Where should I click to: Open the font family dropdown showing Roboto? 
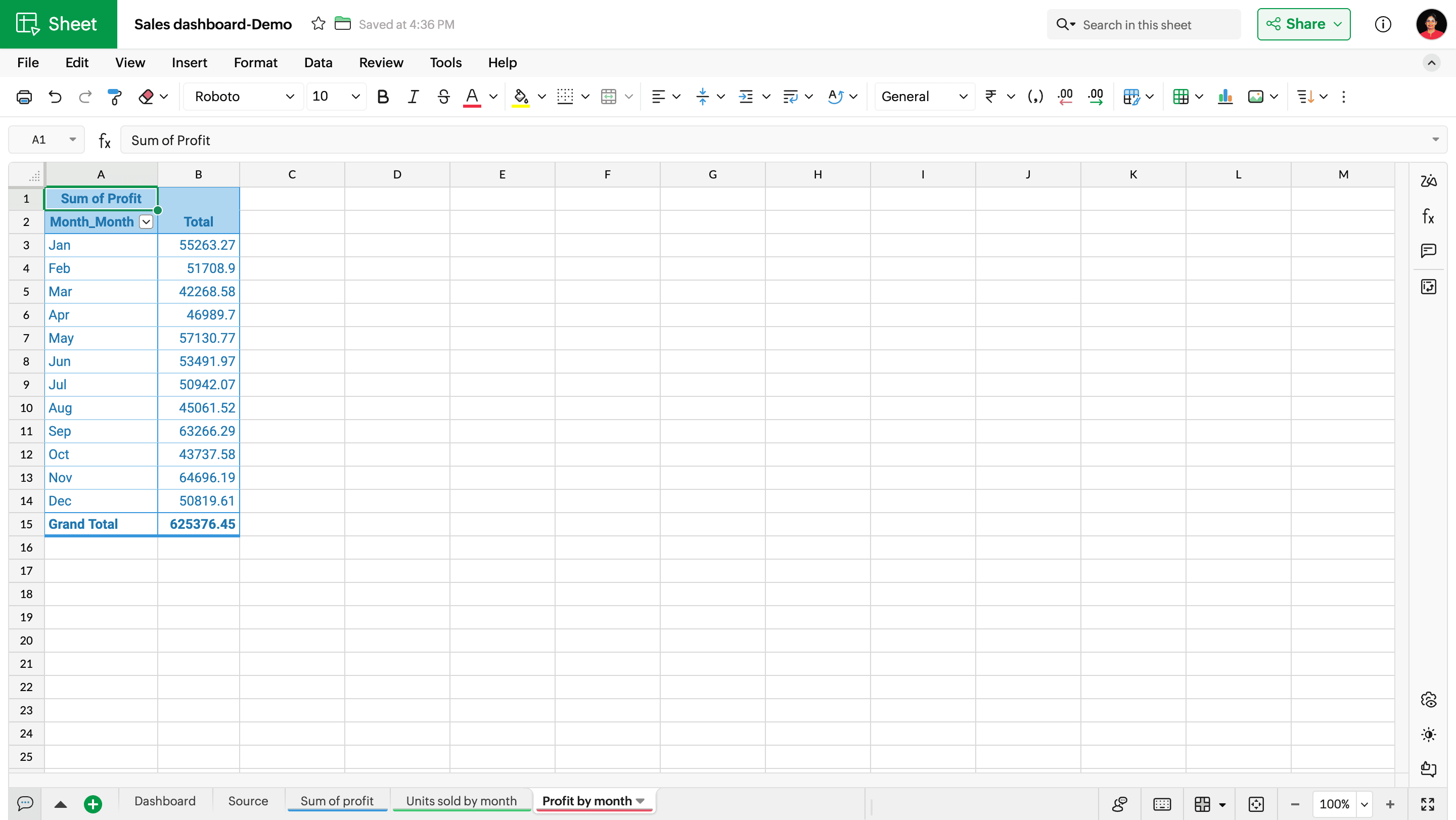(x=244, y=97)
